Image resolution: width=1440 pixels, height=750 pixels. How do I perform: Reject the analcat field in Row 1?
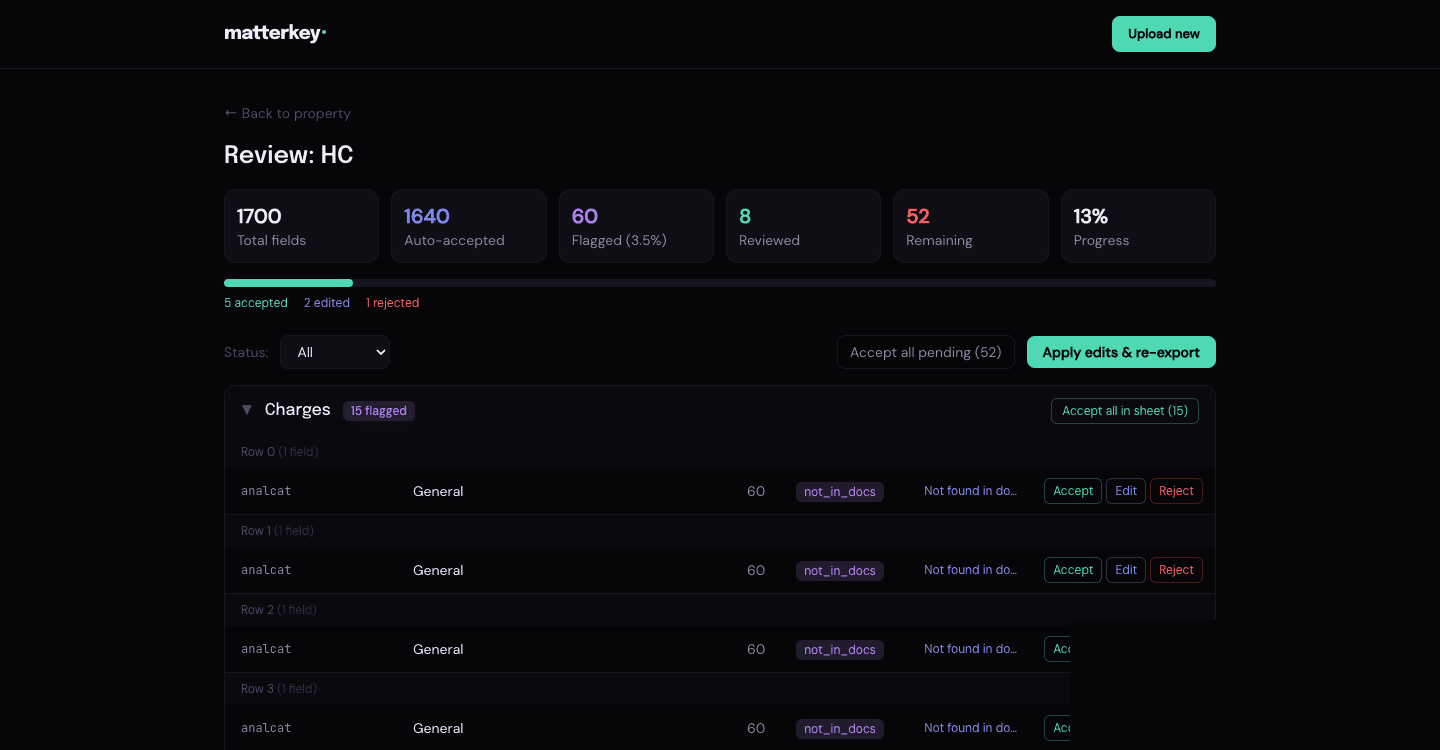click(x=1176, y=569)
